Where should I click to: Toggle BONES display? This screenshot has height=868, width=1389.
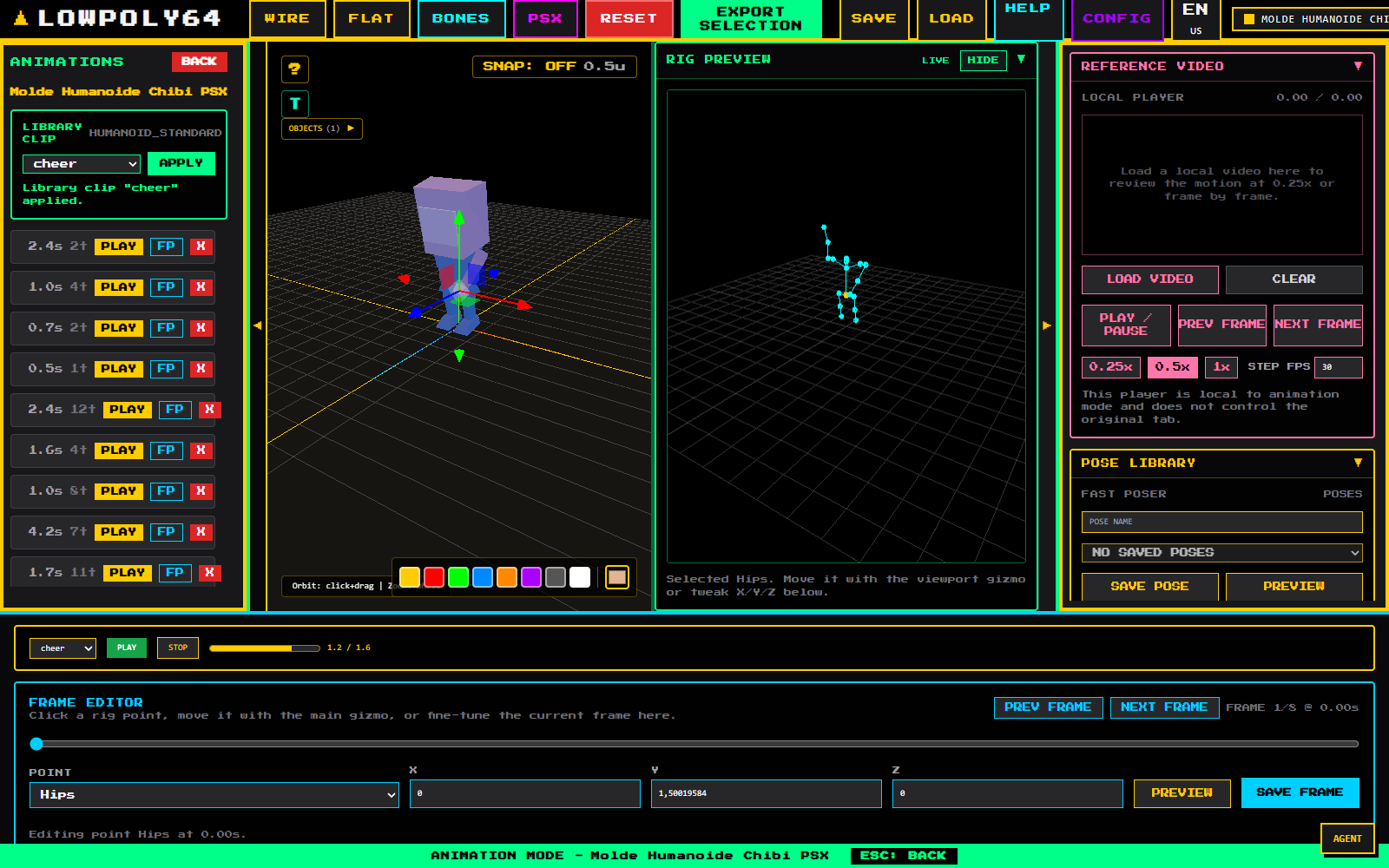(x=461, y=18)
